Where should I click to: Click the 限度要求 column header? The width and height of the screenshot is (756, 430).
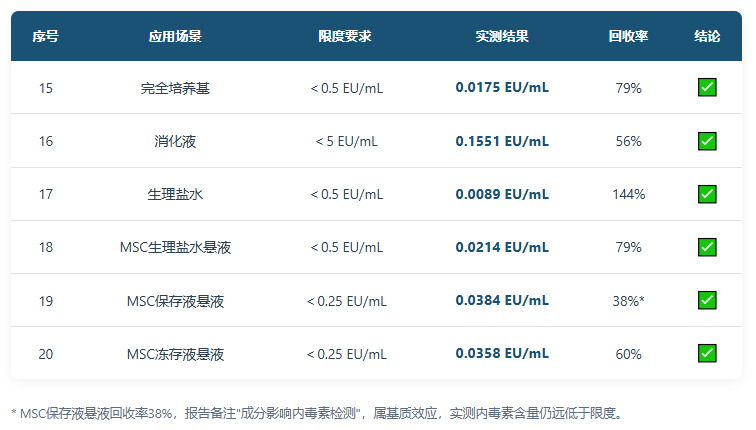coord(345,36)
